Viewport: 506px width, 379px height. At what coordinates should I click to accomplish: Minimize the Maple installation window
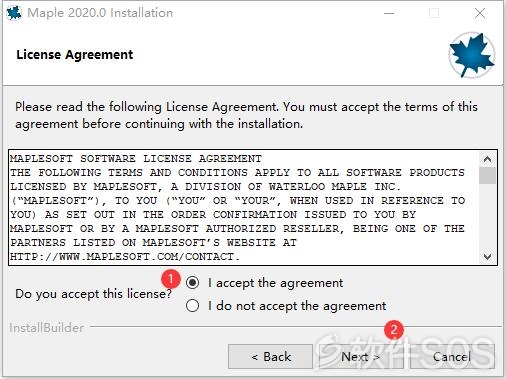pos(389,13)
